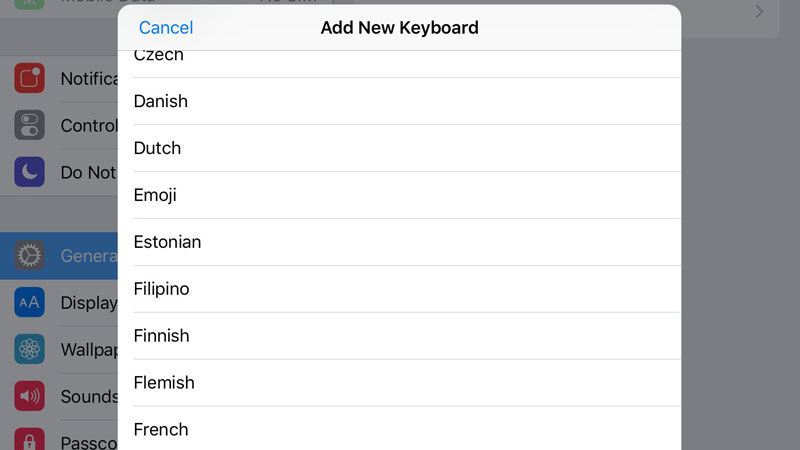Tap the Notifications icon in sidebar
Viewport: 800px width, 450px height.
tap(30, 78)
